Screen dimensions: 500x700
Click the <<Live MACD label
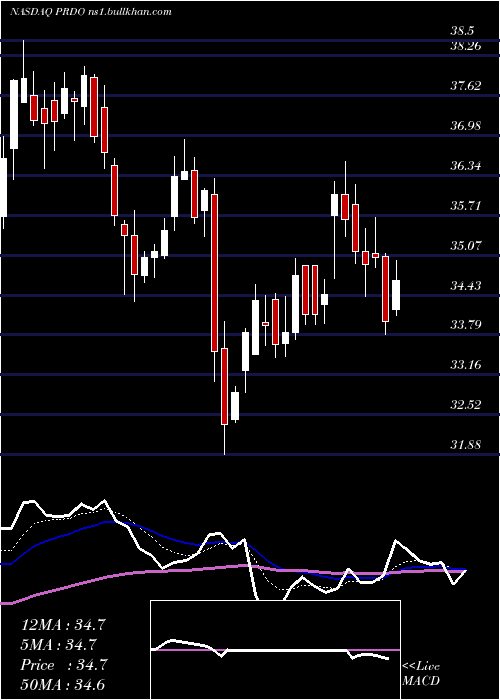point(421,673)
